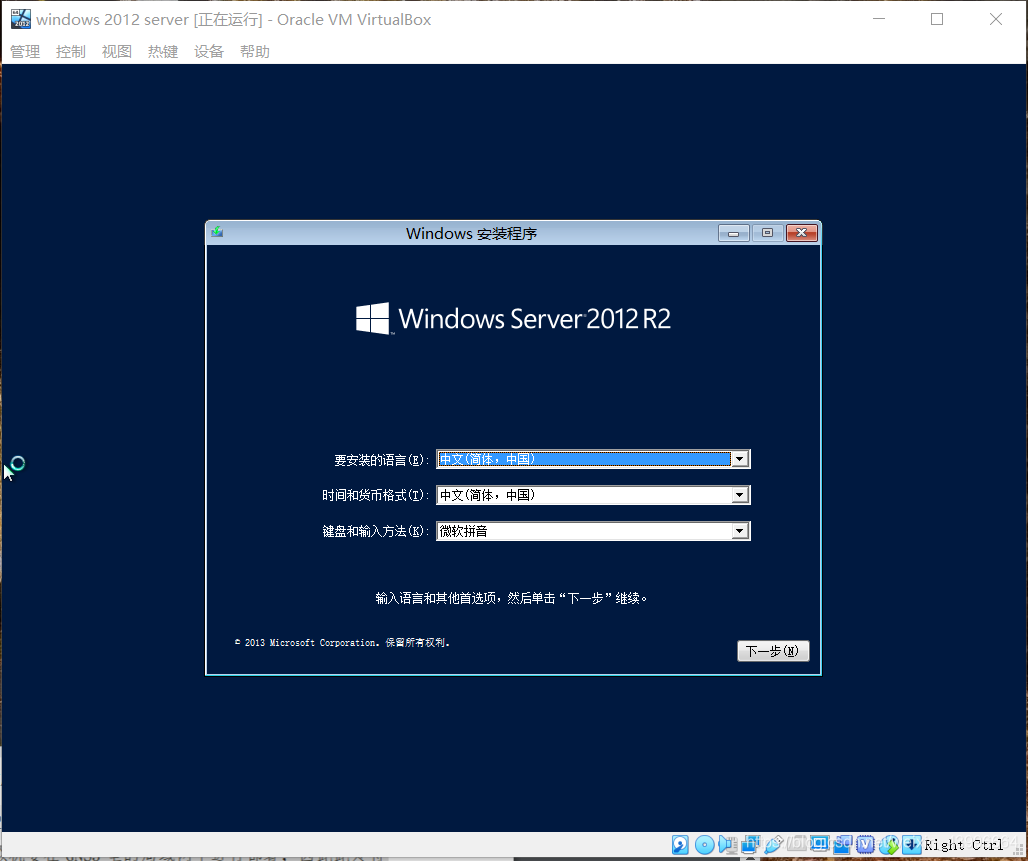Click the video recording status icon
1028x861 pixels.
click(842, 845)
